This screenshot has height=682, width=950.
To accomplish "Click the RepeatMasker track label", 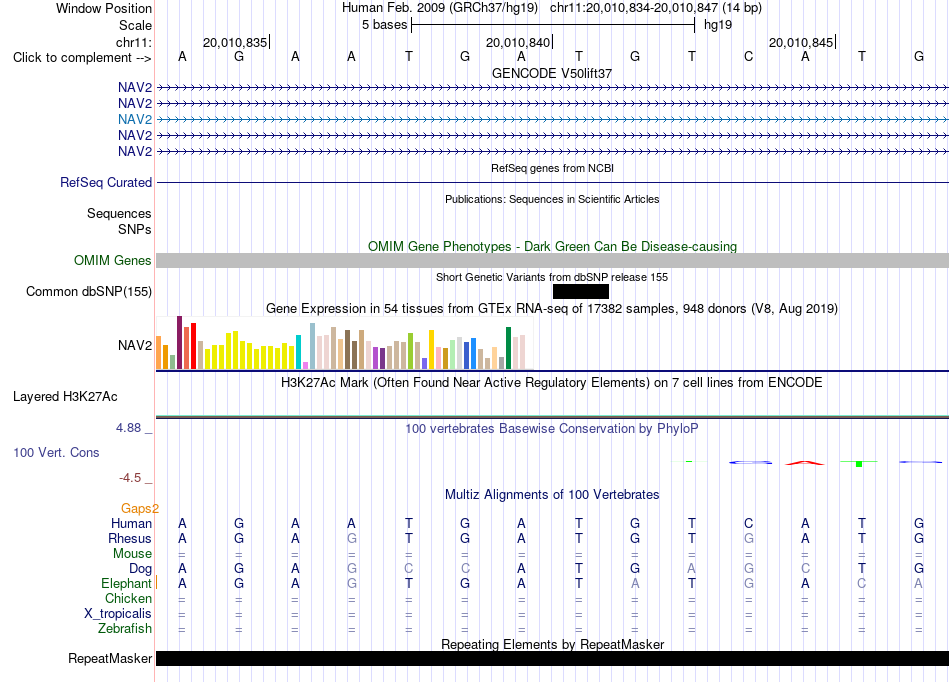I will pyautogui.click(x=110, y=658).
